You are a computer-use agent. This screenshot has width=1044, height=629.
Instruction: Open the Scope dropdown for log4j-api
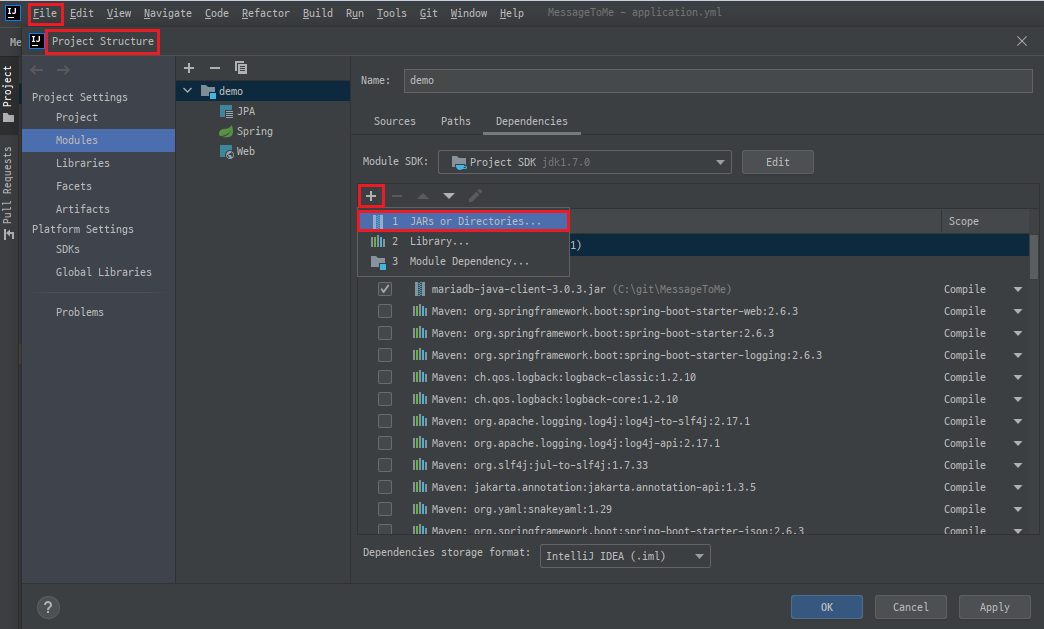[1019, 442]
